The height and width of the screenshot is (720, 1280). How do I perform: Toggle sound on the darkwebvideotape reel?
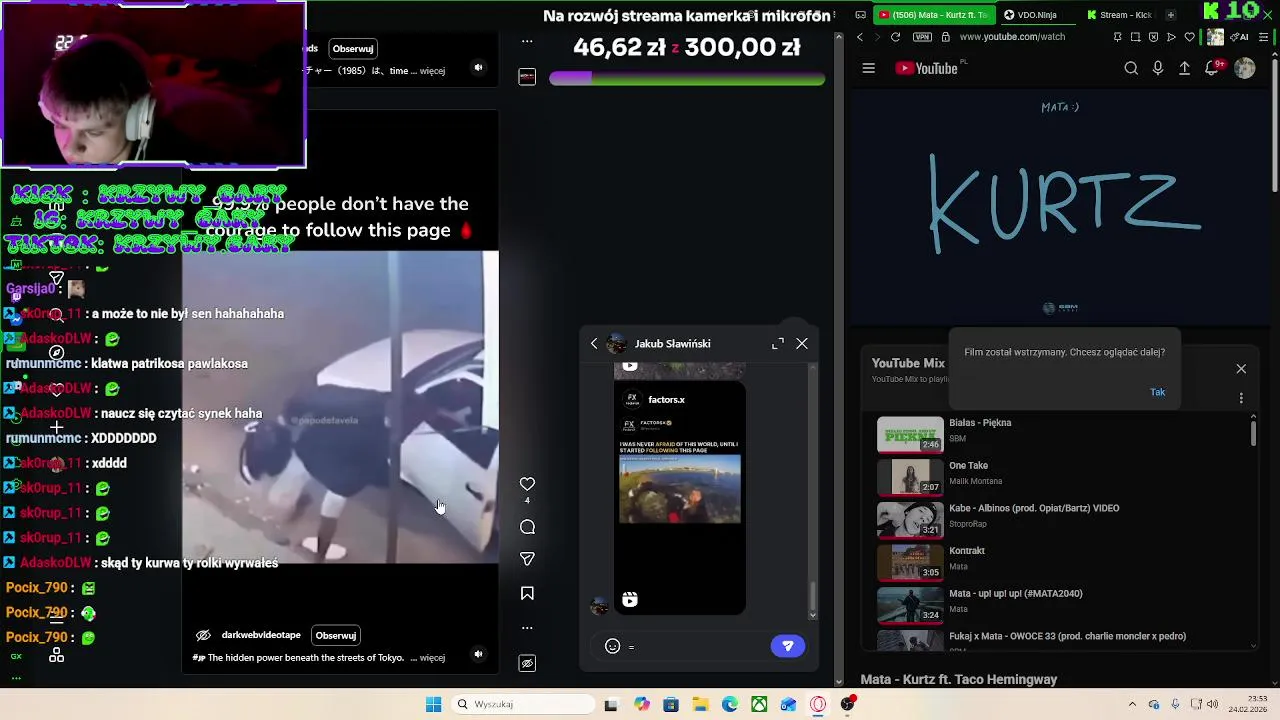(478, 654)
